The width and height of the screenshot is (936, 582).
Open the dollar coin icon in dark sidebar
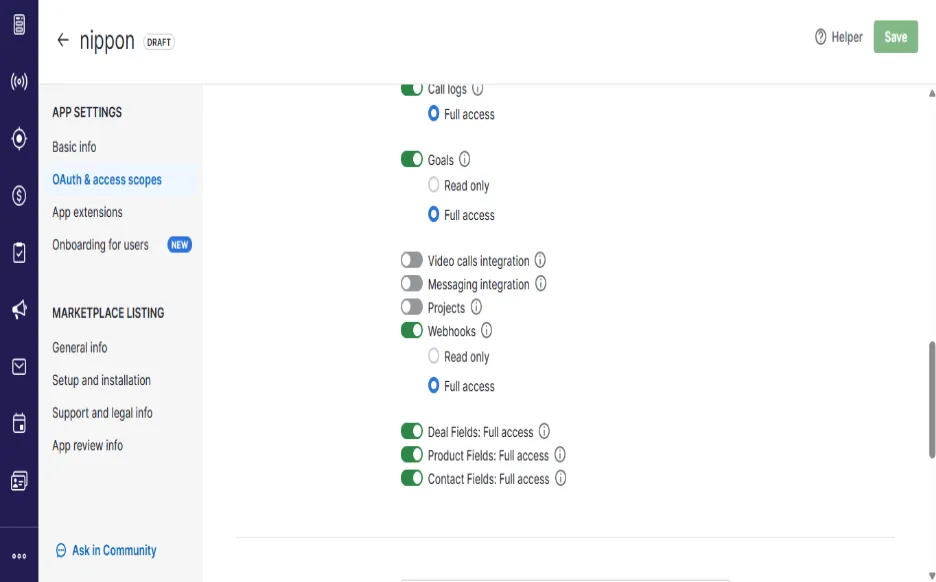(x=19, y=195)
